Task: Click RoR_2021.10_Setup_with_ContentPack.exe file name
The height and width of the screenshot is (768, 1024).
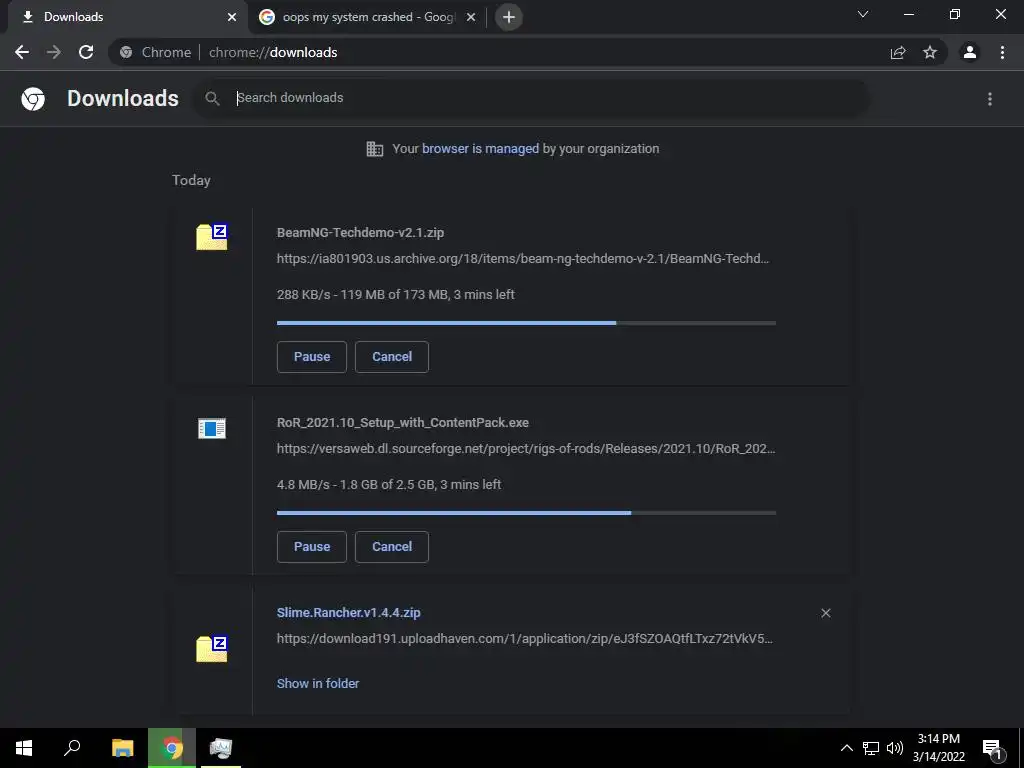Action: (x=402, y=423)
